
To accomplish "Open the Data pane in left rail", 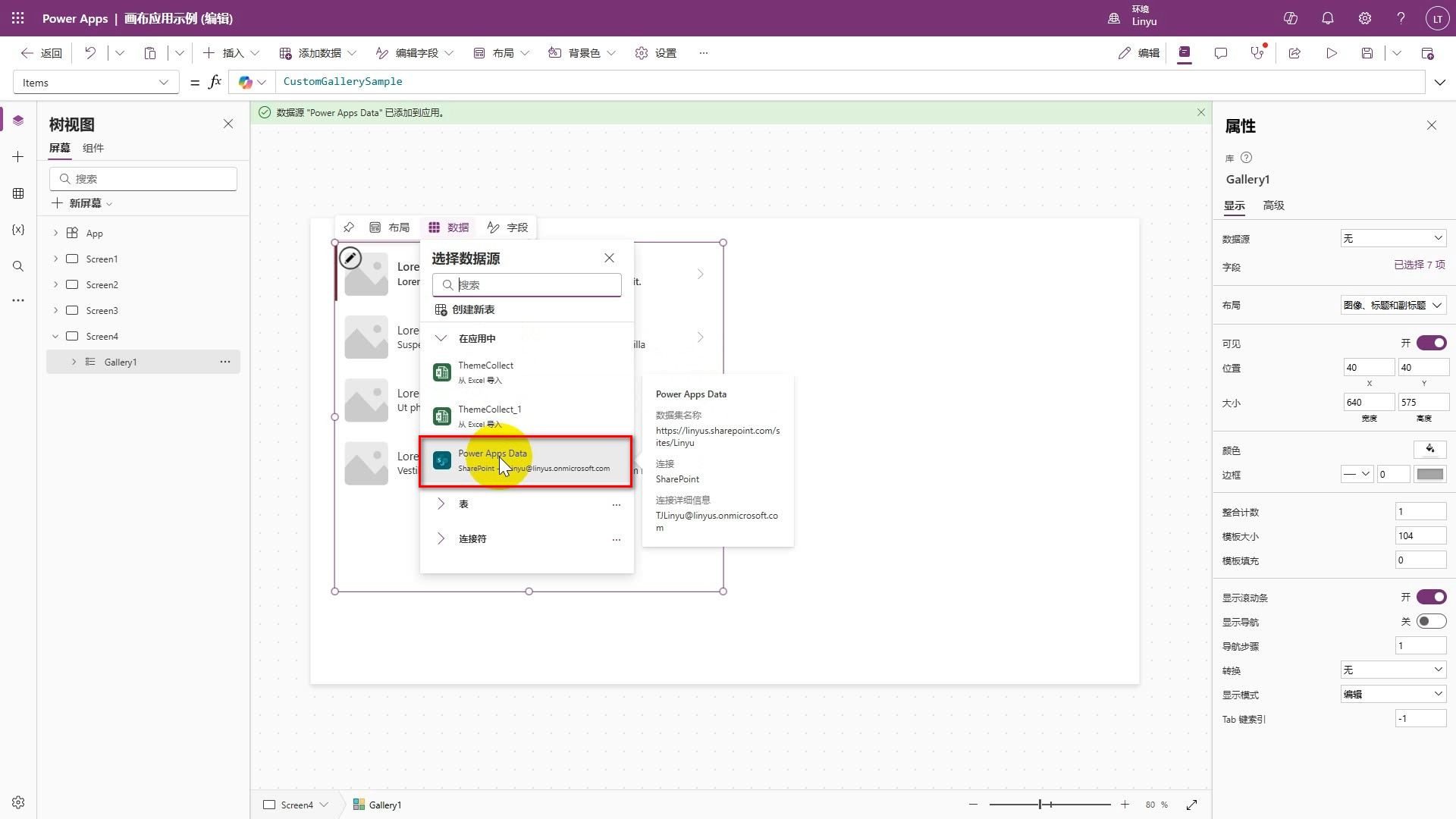I will (18, 193).
